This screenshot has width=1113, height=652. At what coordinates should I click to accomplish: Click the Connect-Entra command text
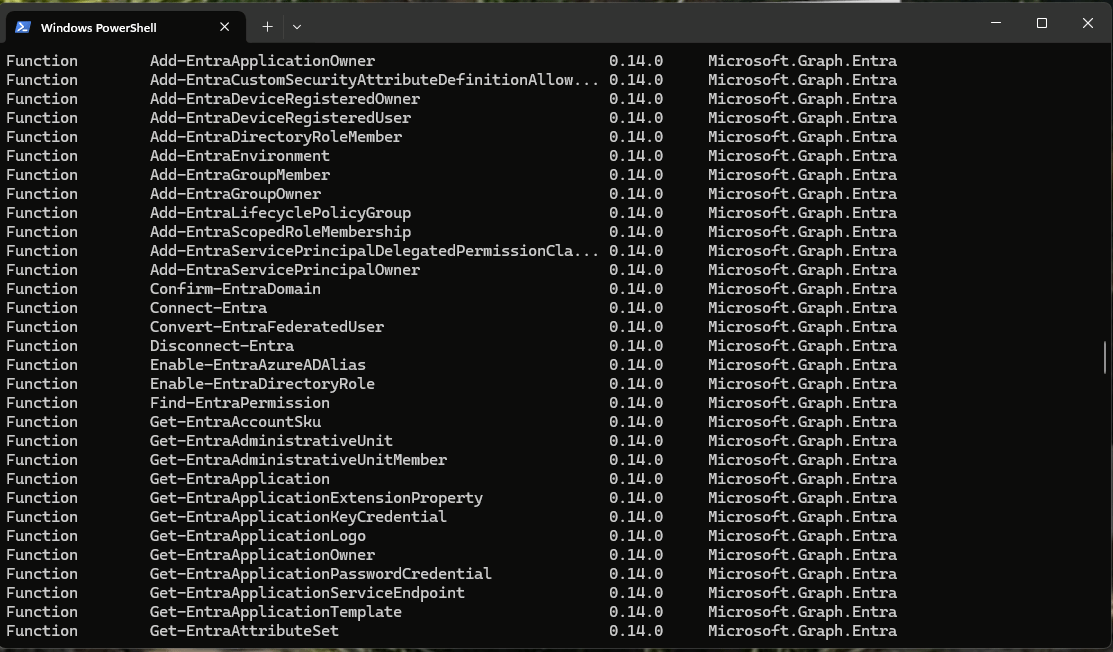tap(208, 308)
